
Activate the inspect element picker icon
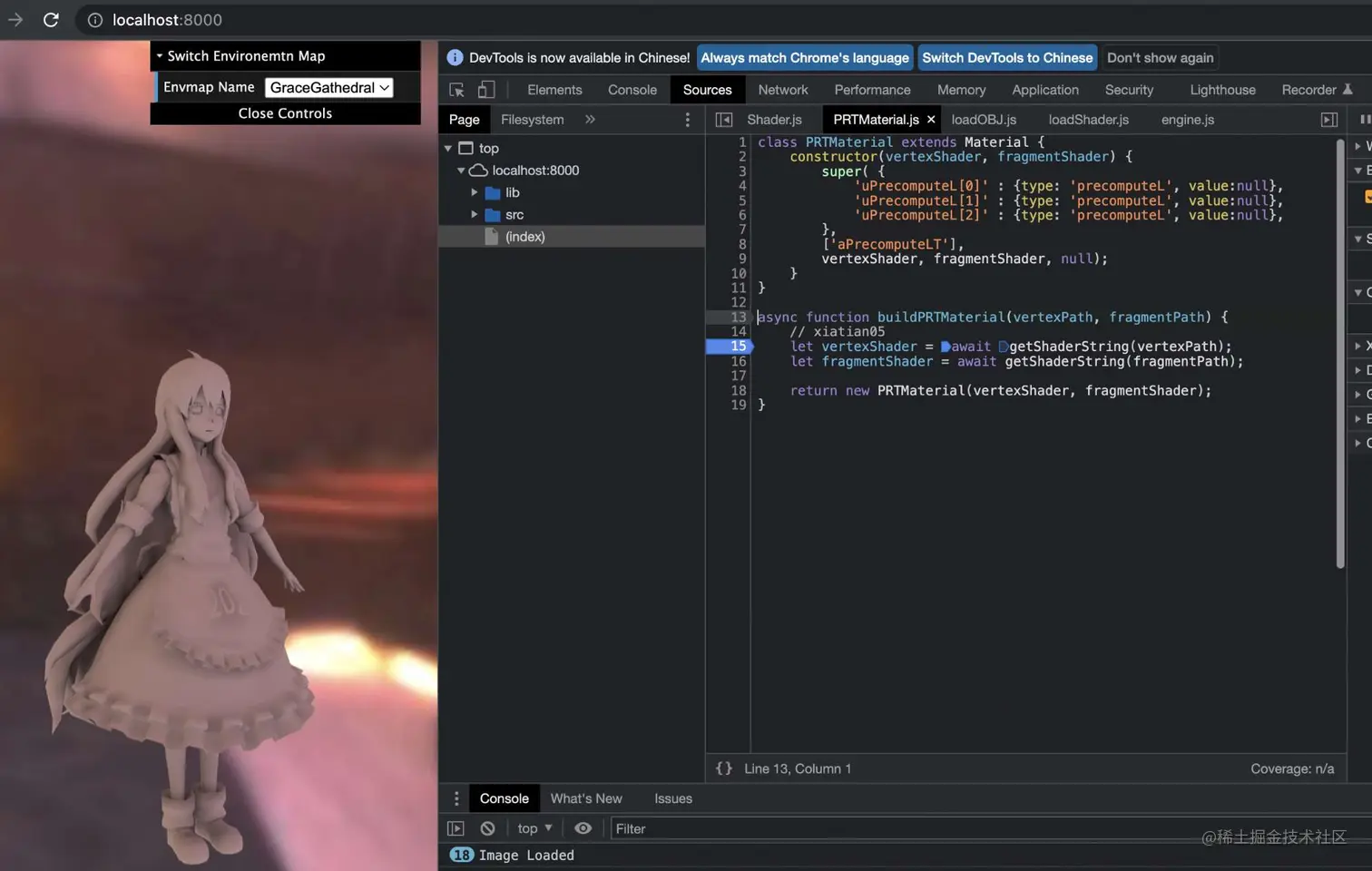click(x=456, y=90)
